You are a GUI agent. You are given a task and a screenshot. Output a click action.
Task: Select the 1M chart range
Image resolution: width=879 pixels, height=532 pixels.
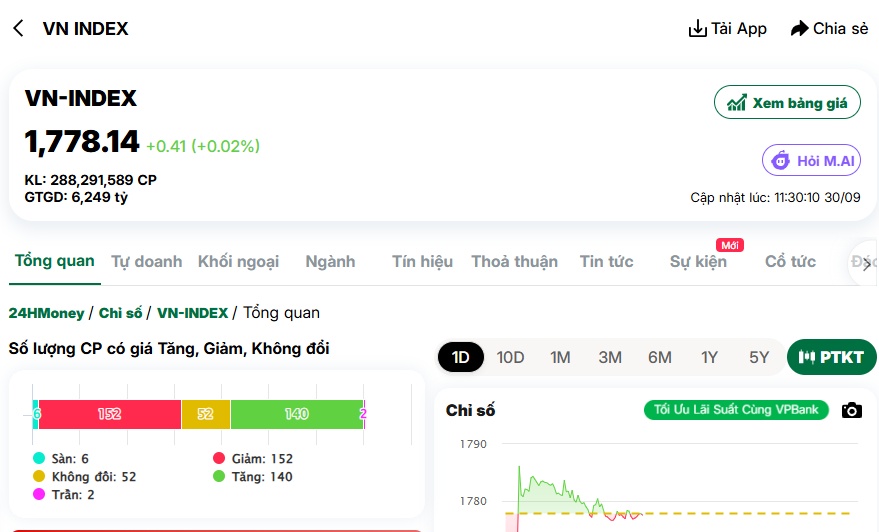pyautogui.click(x=560, y=357)
